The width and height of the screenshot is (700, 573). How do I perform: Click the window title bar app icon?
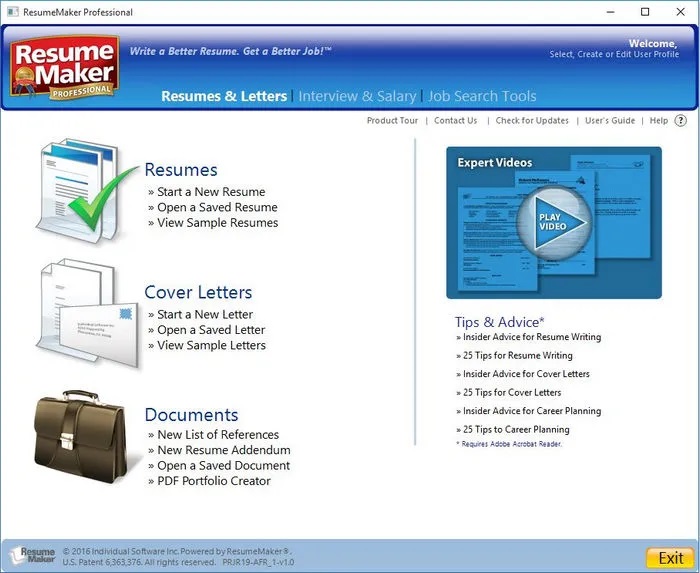tap(13, 12)
